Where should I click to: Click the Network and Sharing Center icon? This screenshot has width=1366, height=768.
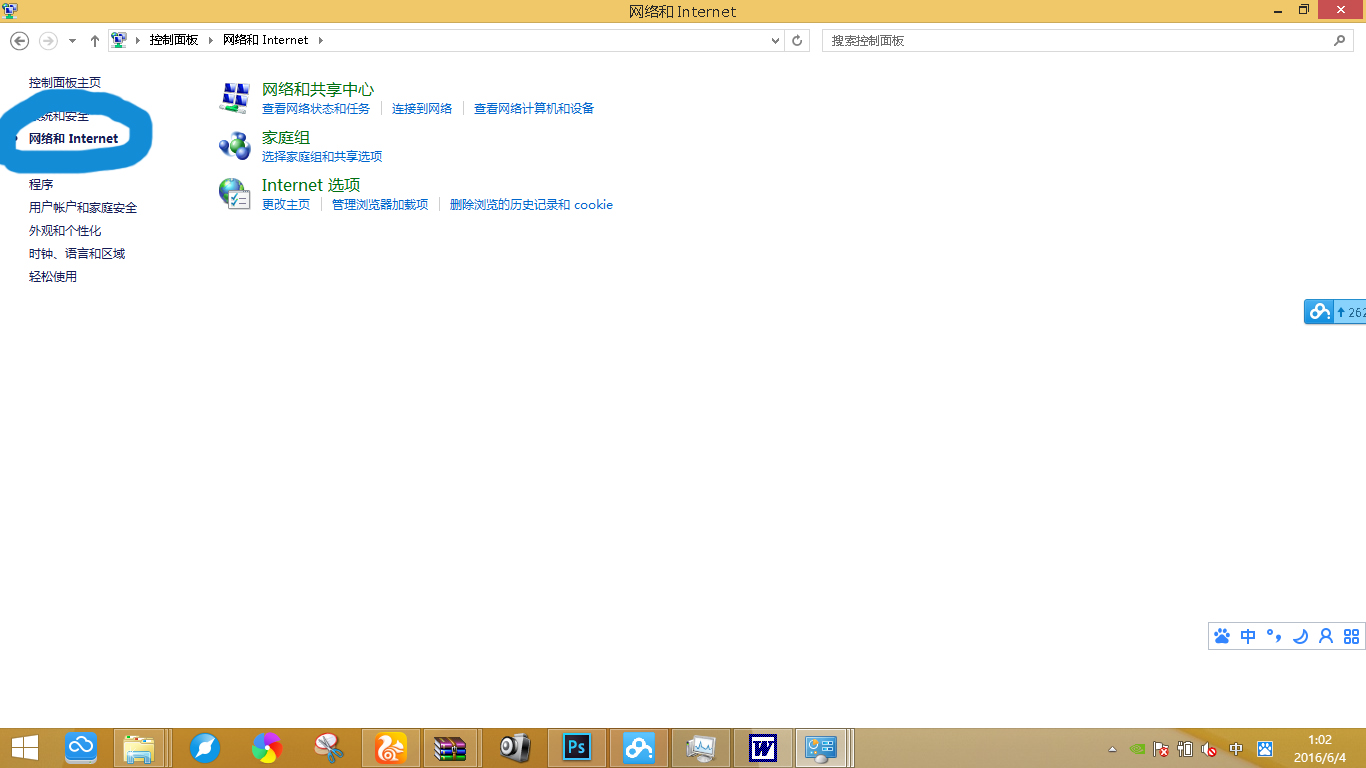point(233,97)
